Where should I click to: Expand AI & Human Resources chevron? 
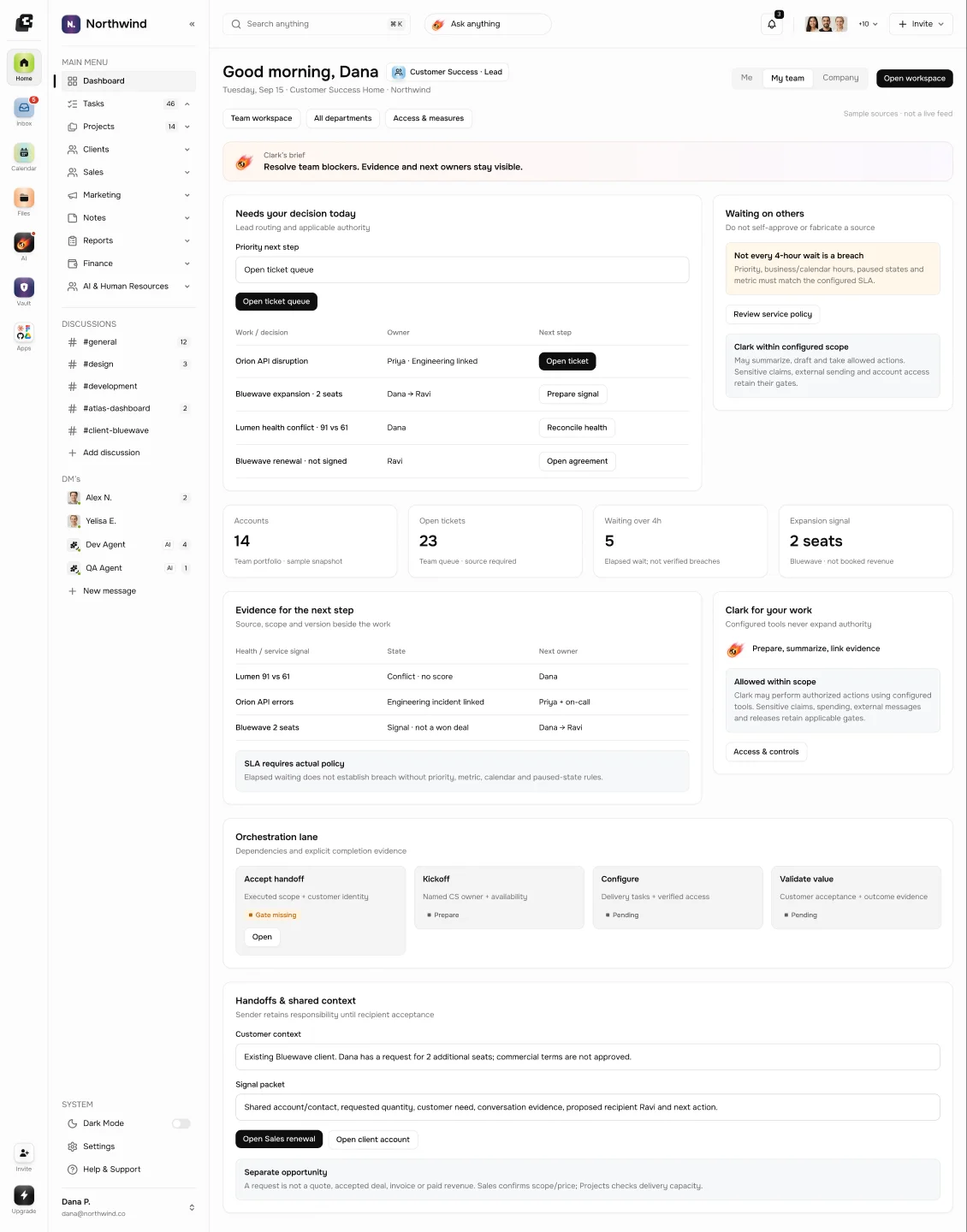187,287
